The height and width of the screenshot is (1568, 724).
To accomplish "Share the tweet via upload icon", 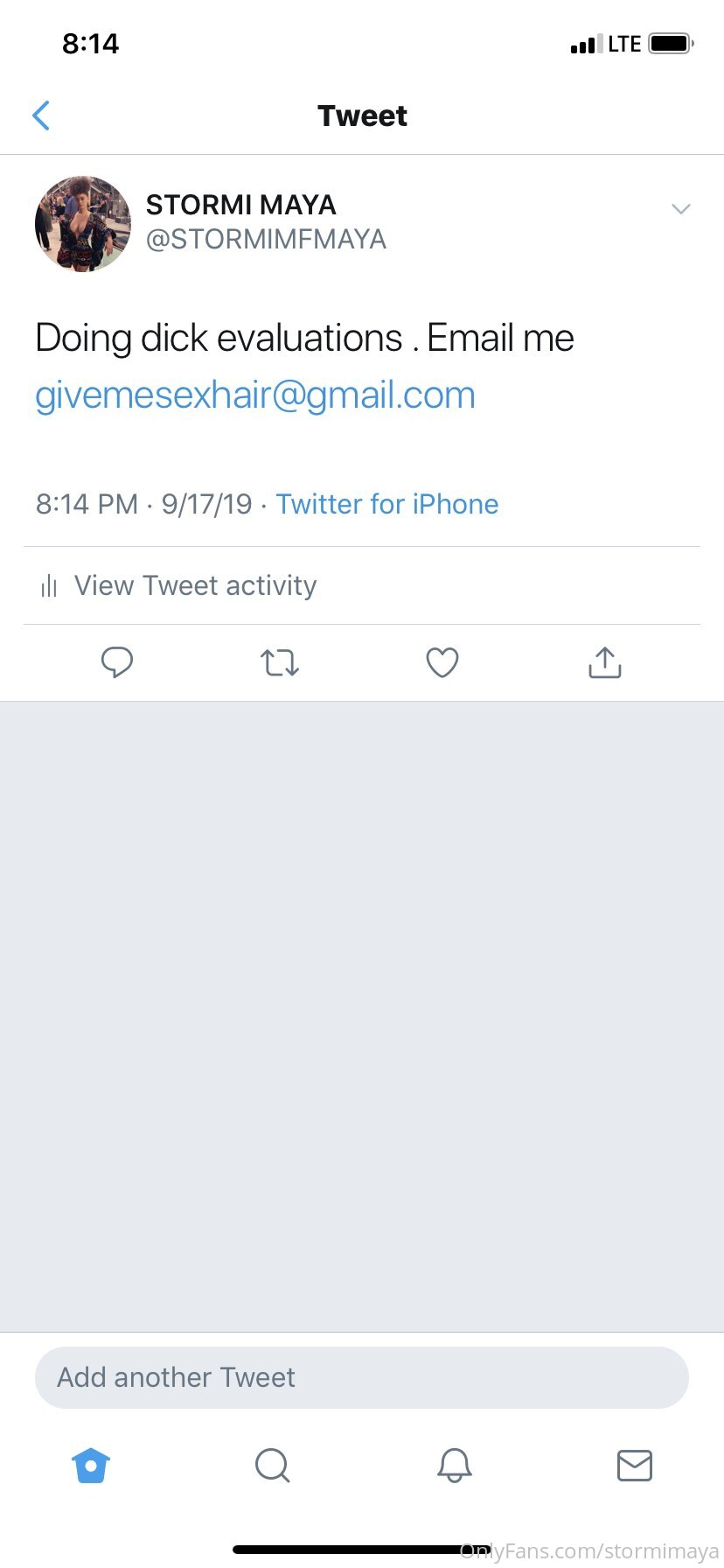I will 605,662.
